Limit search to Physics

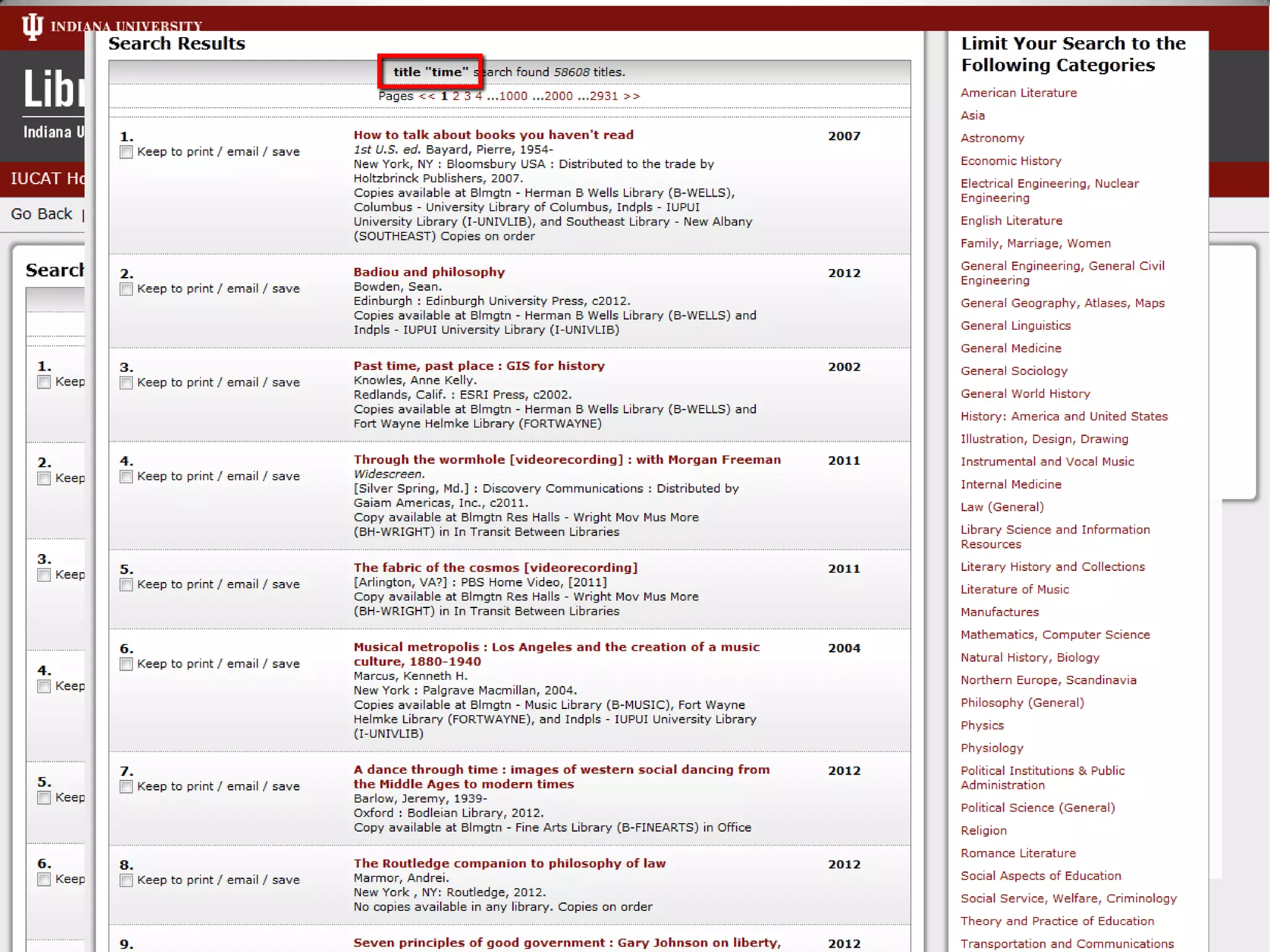[982, 726]
